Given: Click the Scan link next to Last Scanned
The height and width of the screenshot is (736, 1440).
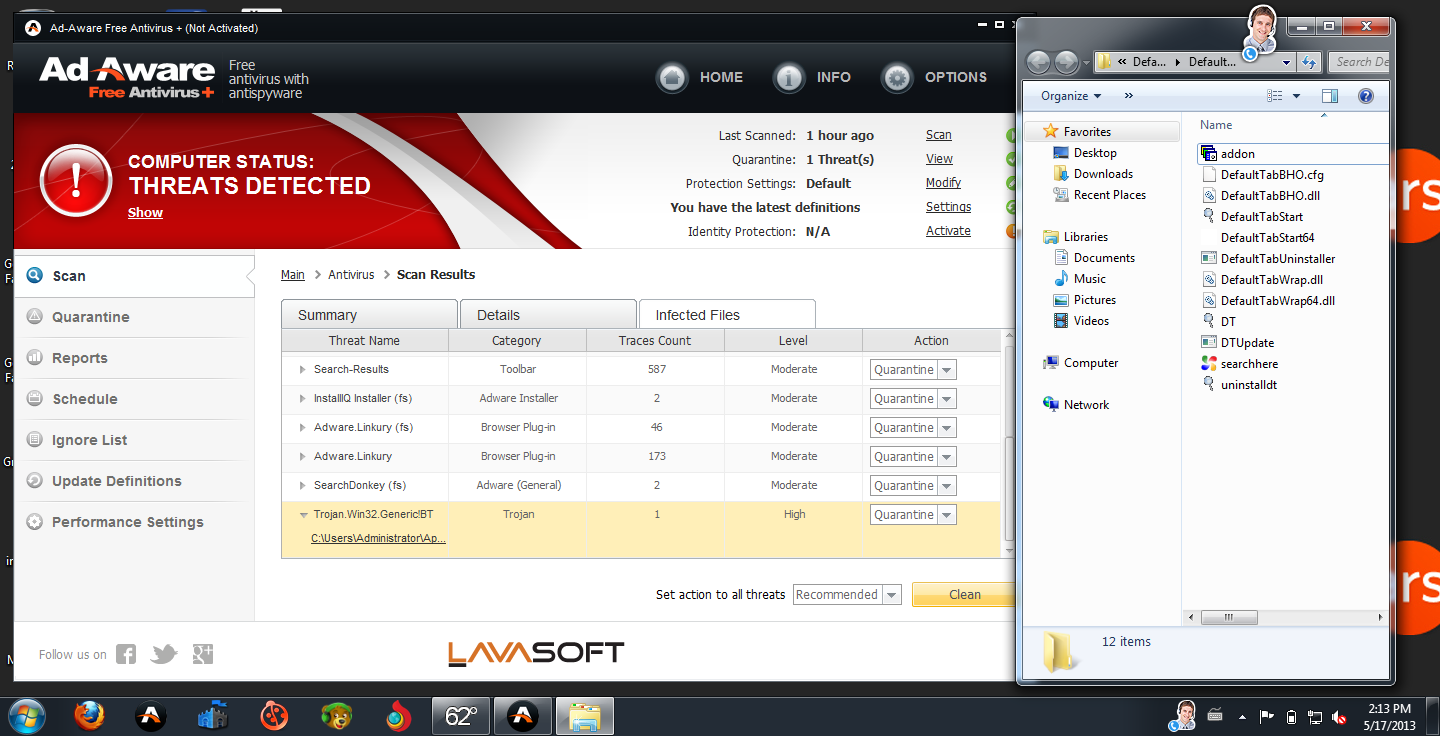Looking at the screenshot, I should 938,135.
